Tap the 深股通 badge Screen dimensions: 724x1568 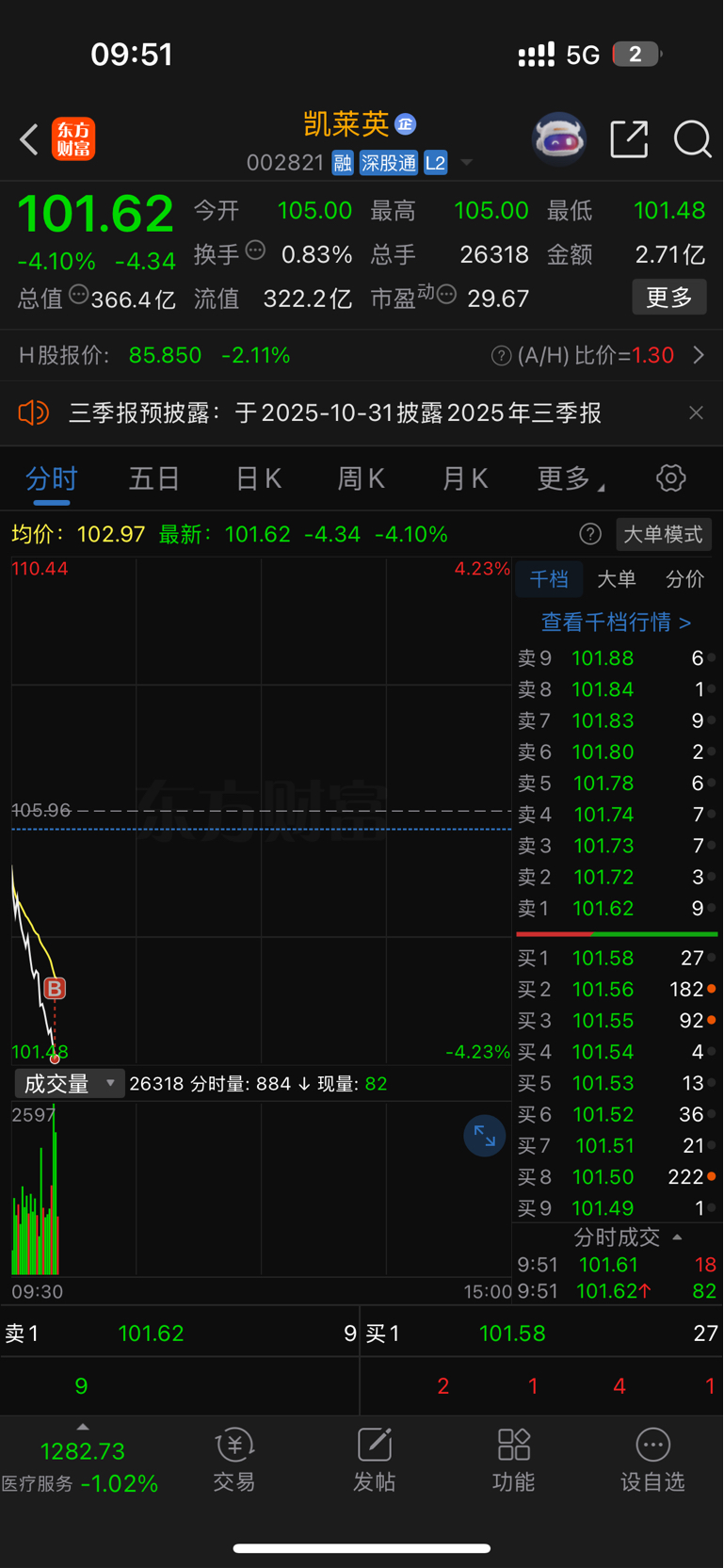click(388, 163)
